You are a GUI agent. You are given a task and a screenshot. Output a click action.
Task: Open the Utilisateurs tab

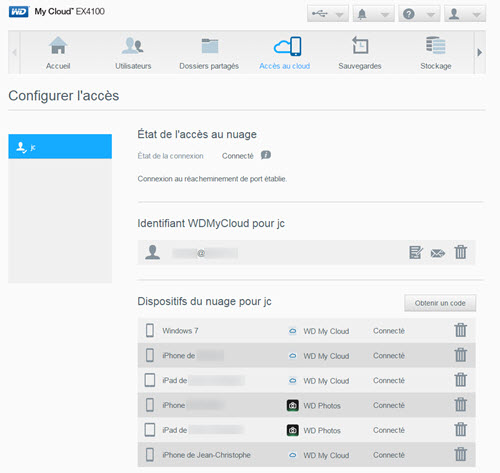[133, 53]
